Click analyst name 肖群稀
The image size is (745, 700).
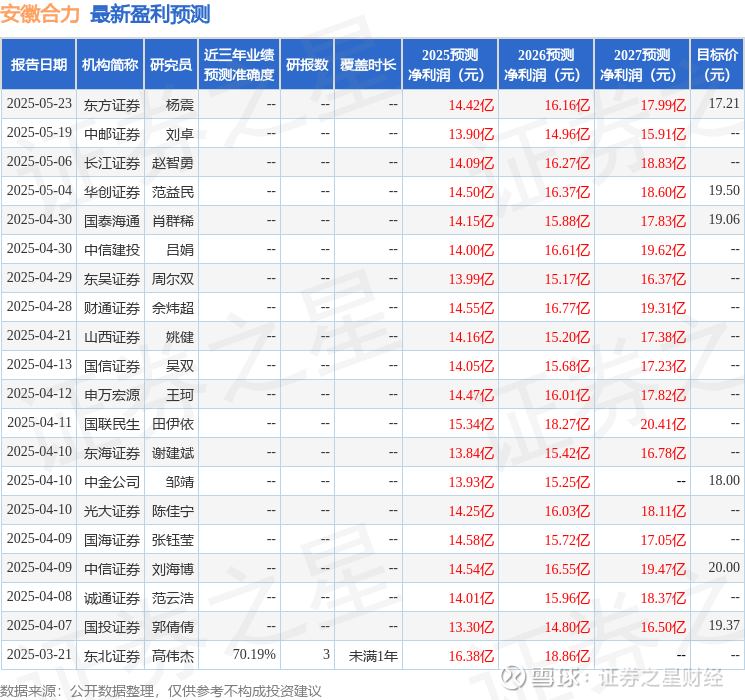point(172,221)
